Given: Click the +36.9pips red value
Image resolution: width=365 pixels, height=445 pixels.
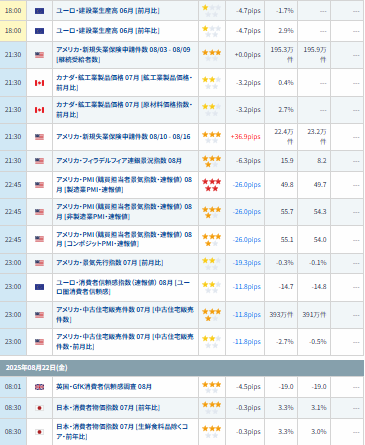Looking at the screenshot, I should [246, 137].
